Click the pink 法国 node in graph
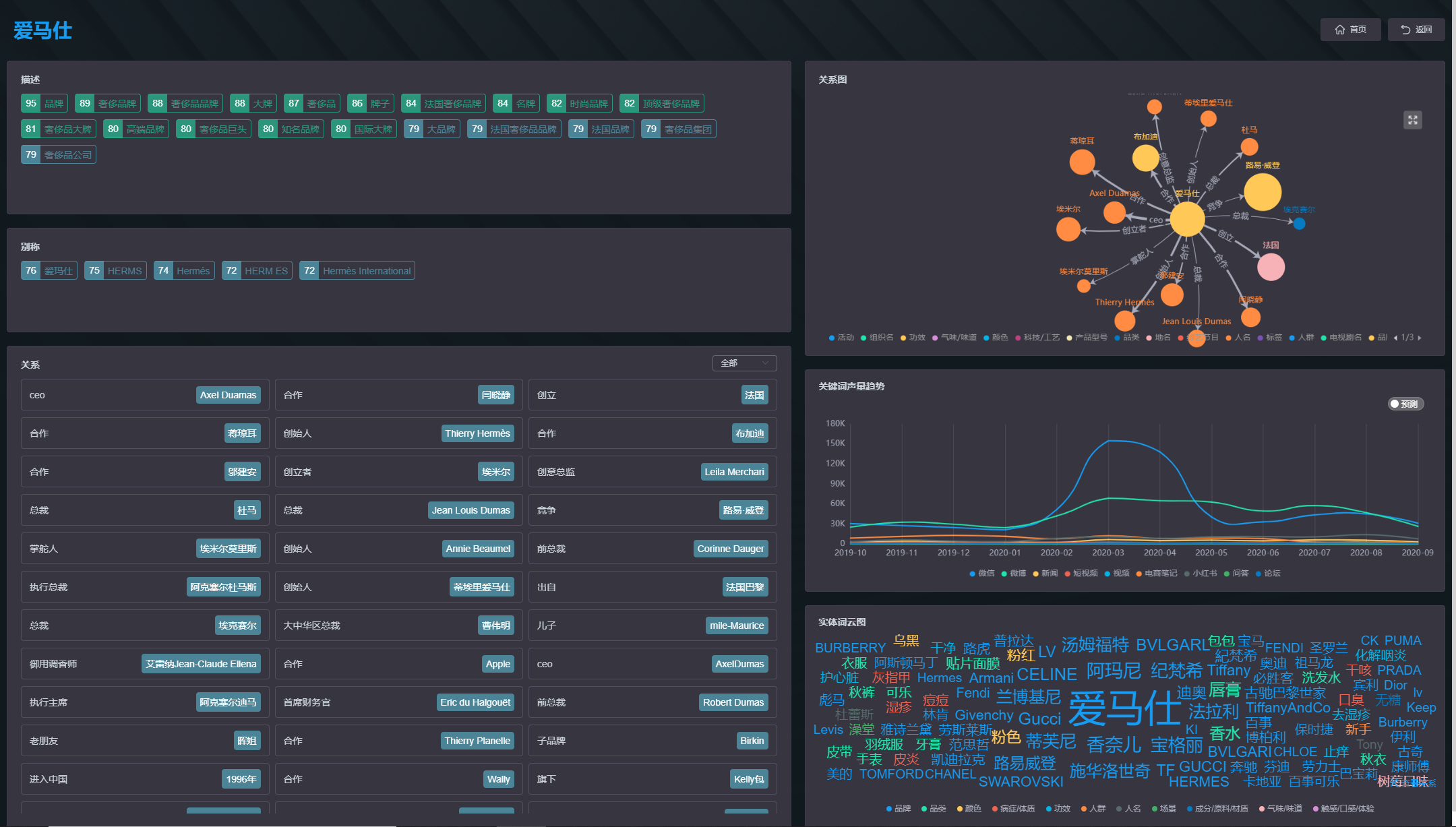This screenshot has height=827, width=1456. [1271, 267]
